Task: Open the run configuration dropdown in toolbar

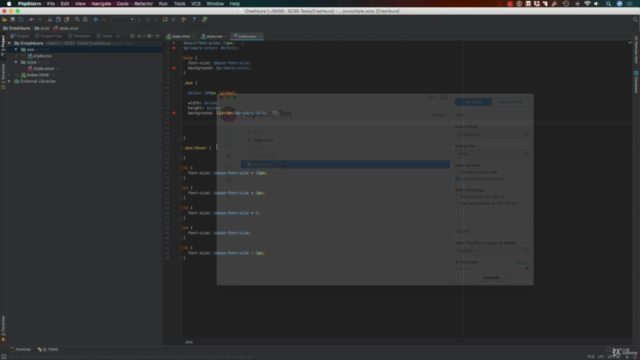Action: (x=123, y=19)
